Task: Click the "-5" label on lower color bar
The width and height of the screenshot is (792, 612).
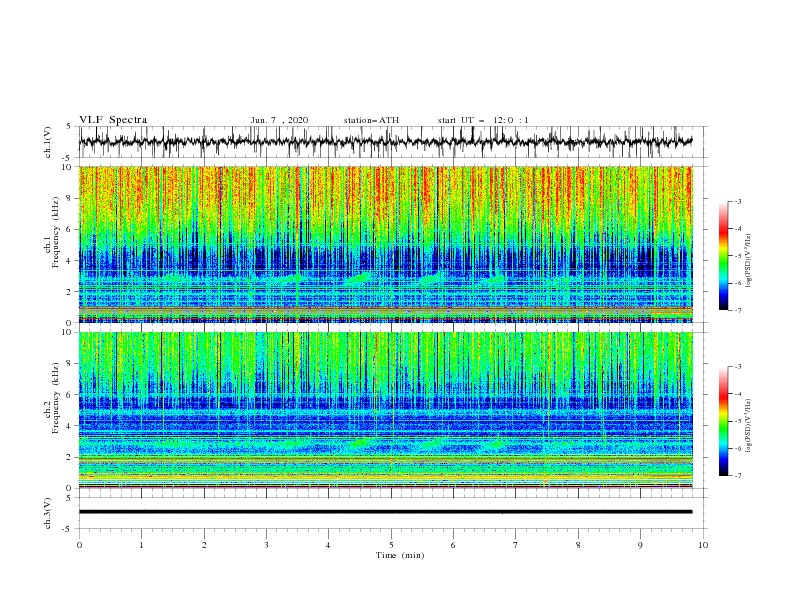Action: 737,421
